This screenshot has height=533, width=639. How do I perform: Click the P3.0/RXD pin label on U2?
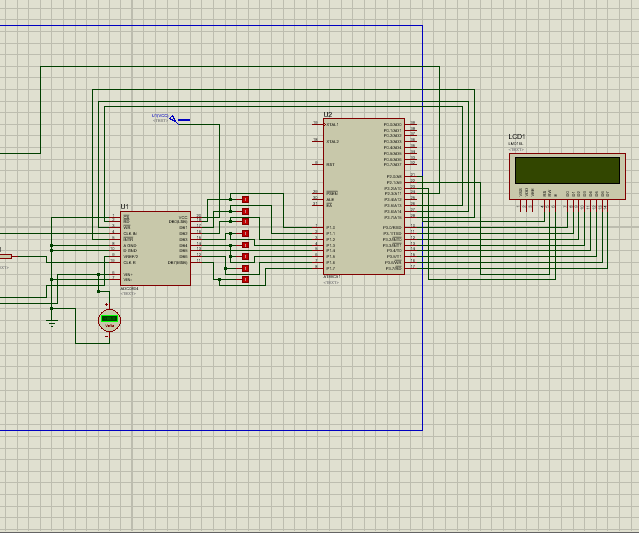[392, 228]
